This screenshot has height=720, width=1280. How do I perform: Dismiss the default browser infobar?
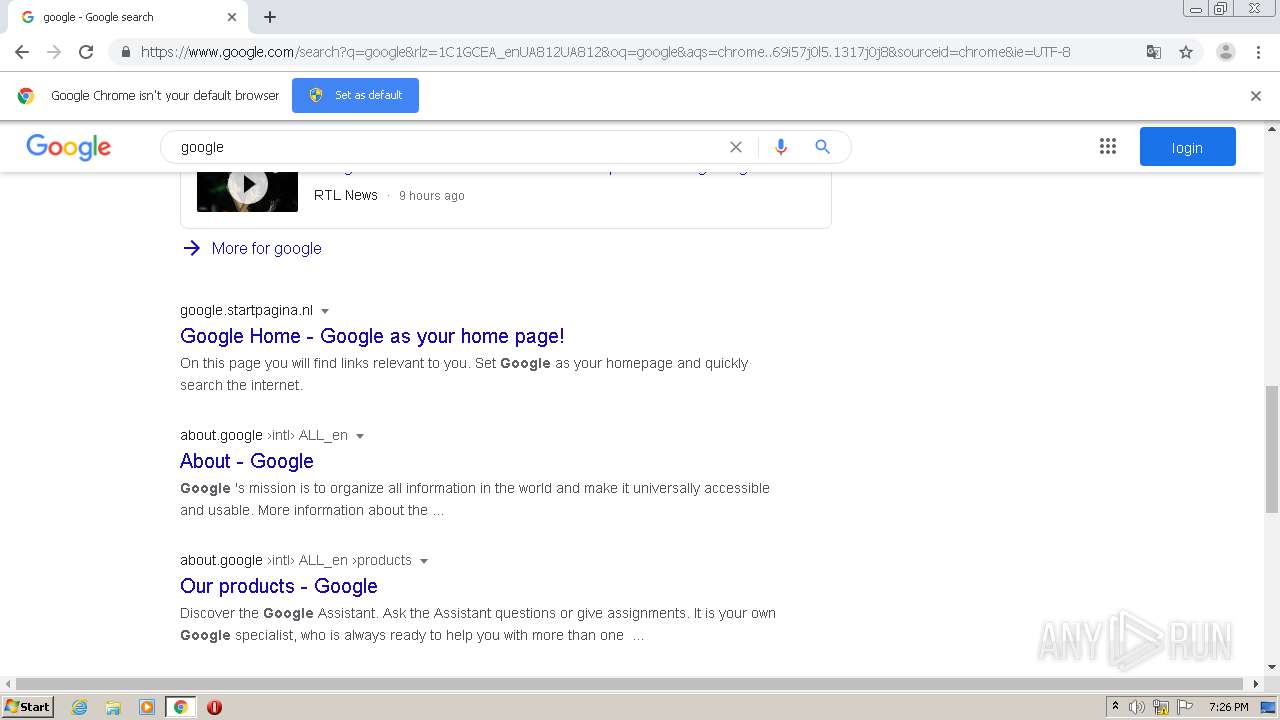[x=1256, y=96]
